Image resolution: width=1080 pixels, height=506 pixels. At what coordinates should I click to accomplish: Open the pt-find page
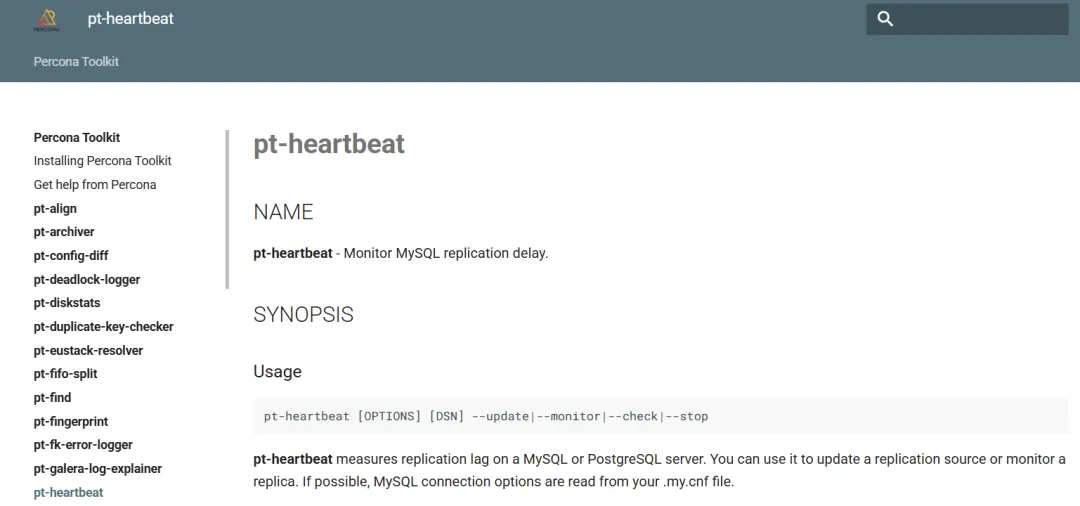52,397
